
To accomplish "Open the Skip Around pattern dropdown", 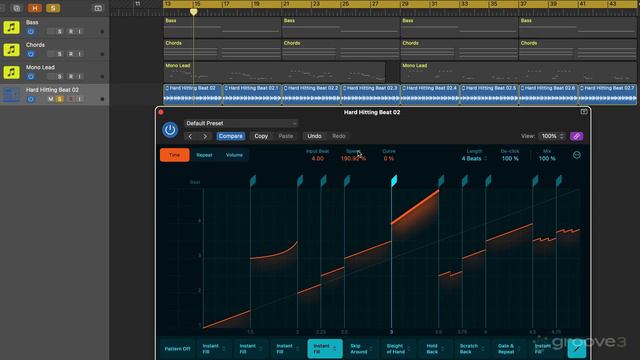I will click(362, 349).
